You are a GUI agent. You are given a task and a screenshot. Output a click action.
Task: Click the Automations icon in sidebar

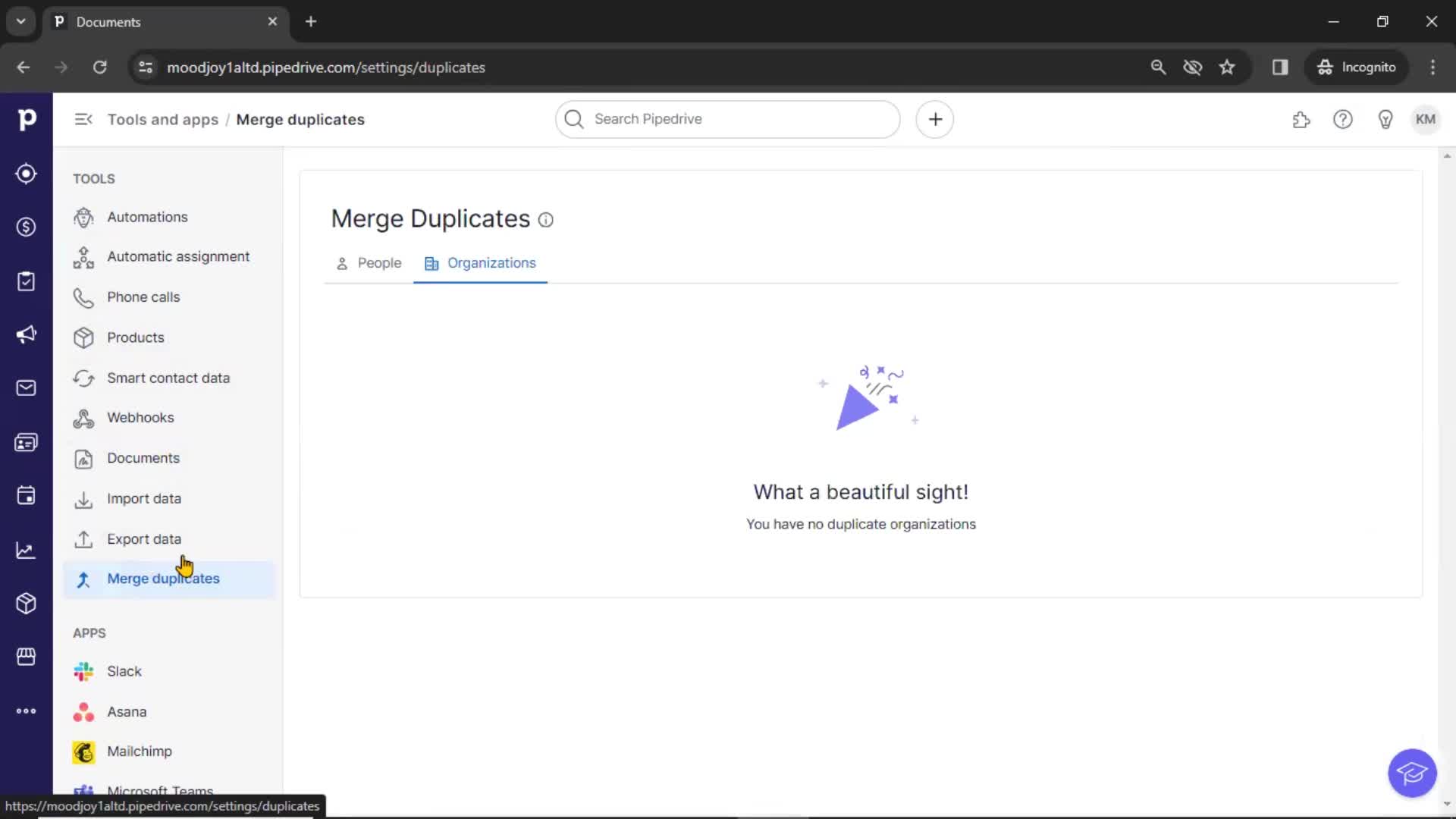click(x=83, y=218)
